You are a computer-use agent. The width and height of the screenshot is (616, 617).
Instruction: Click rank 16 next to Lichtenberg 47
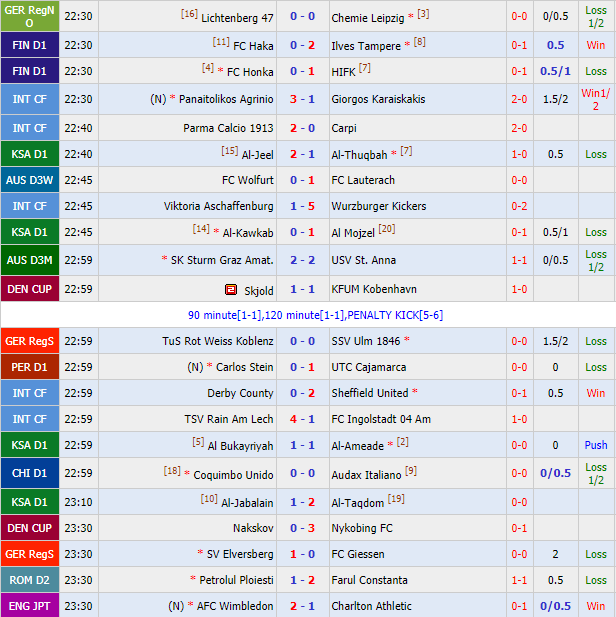[x=189, y=14]
